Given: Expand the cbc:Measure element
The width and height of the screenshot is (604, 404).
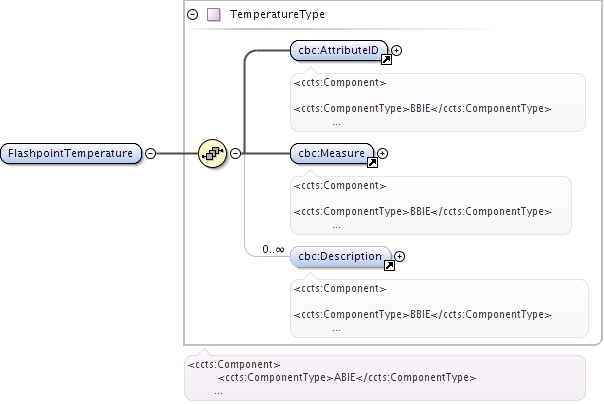Looking at the screenshot, I should coord(383,153).
